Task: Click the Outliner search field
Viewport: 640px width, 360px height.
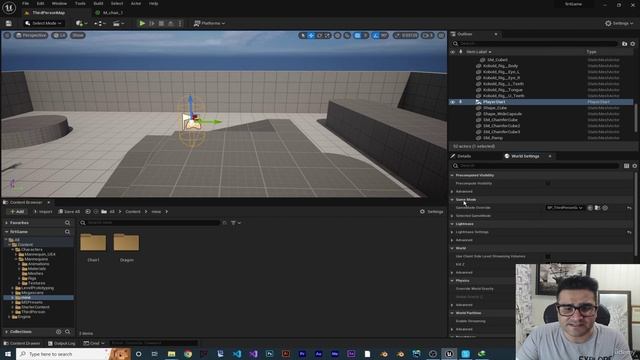Action: [536, 43]
